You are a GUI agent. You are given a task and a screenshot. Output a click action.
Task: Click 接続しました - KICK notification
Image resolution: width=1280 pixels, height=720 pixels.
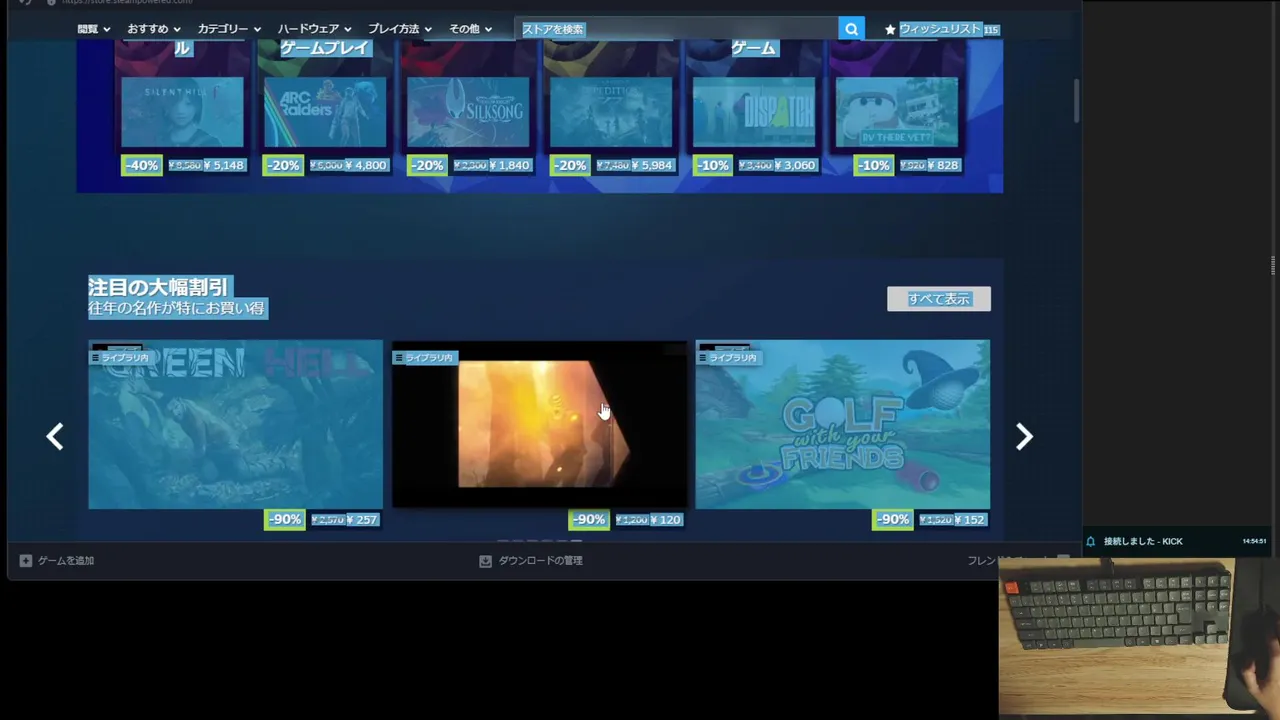point(1143,541)
